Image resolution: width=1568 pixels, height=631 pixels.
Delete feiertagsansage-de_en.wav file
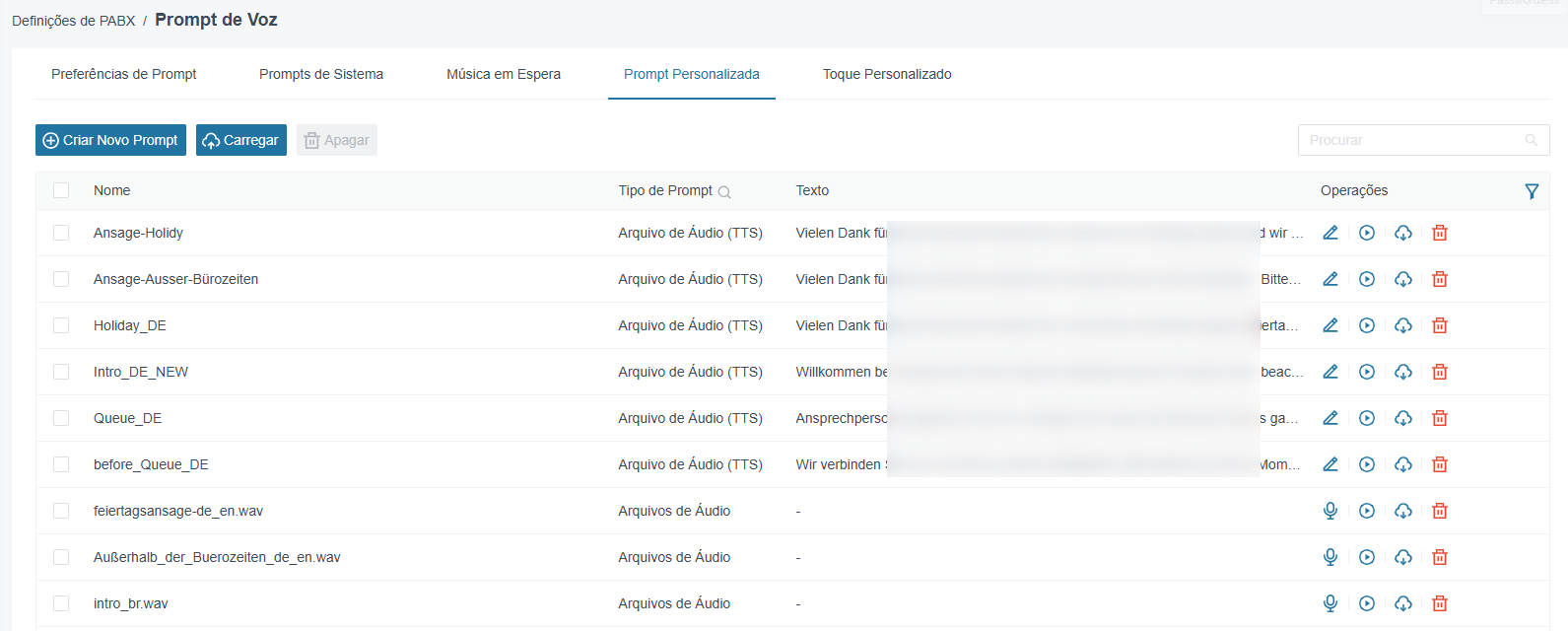coord(1440,511)
